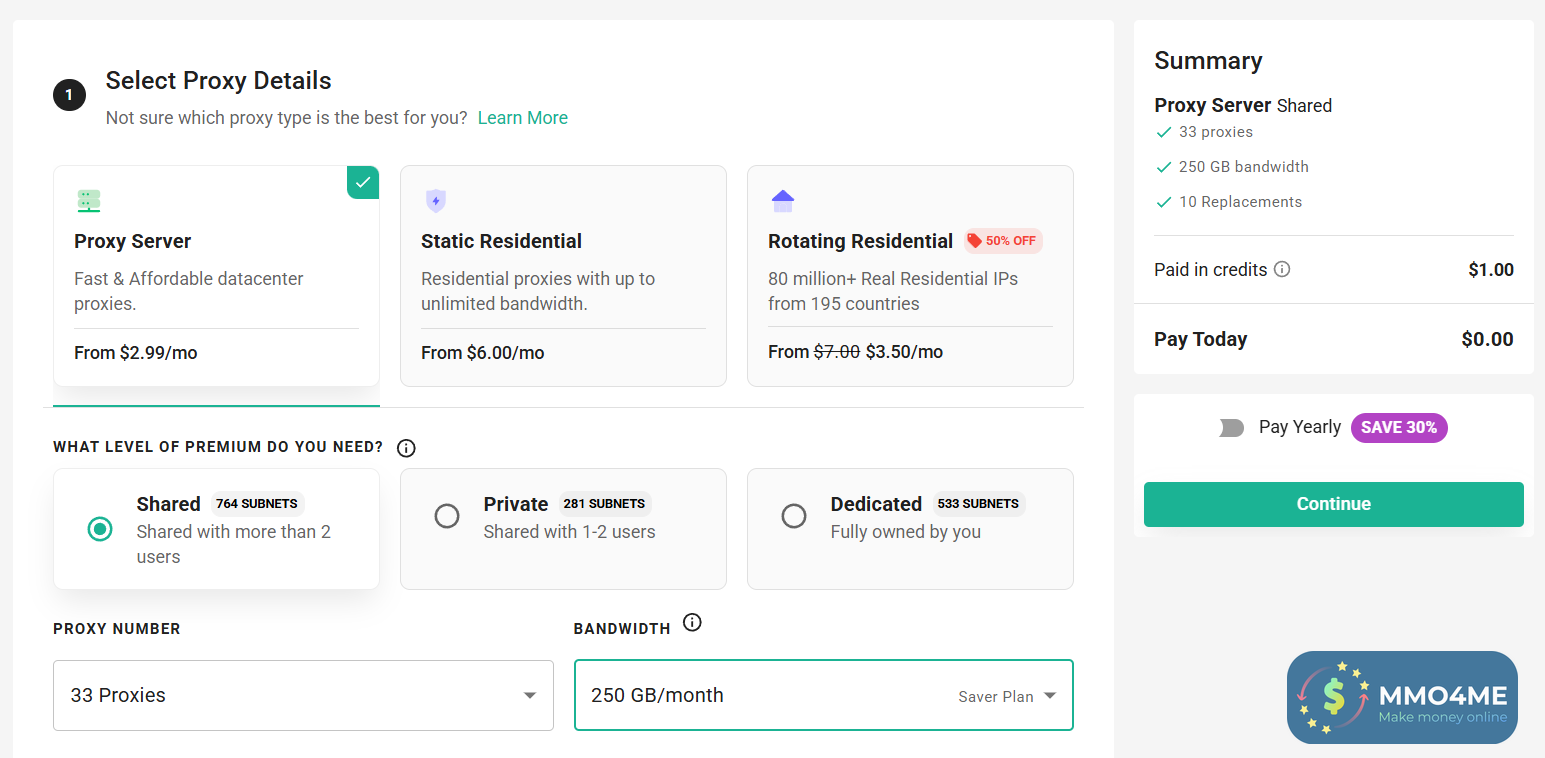Image resolution: width=1545 pixels, height=758 pixels.
Task: Click the 50% OFF tag badge
Action: [1002, 241]
